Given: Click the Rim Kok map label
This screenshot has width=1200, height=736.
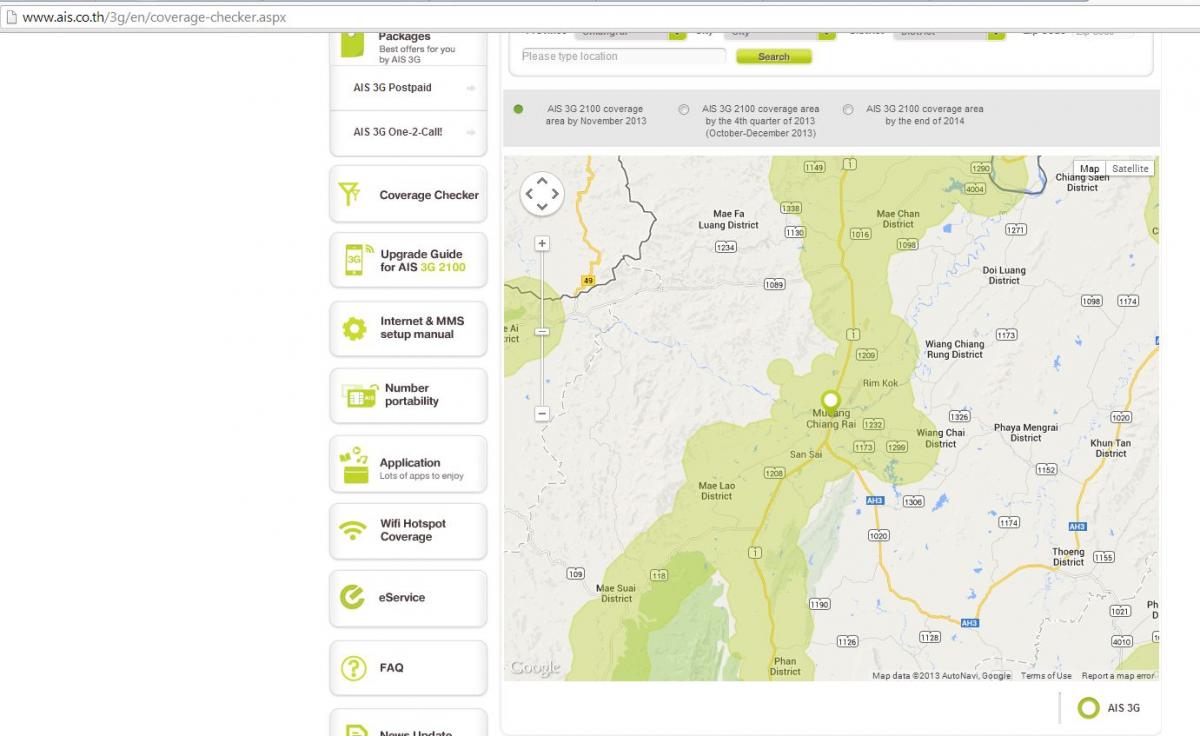Looking at the screenshot, I should pyautogui.click(x=880, y=383).
